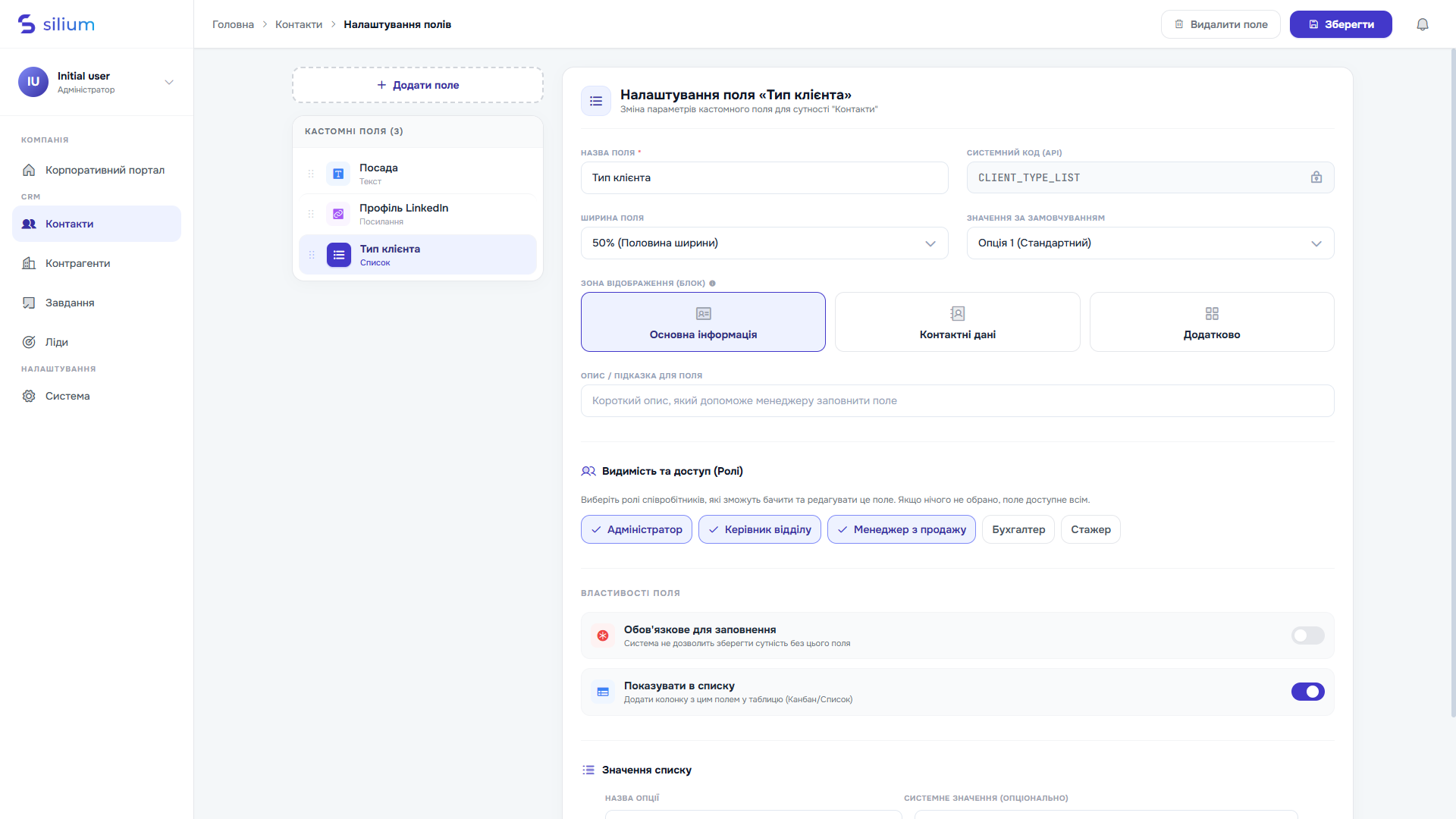Deselect the Менеджер з продажу role chip
The width and height of the screenshot is (1456, 819).
[902, 529]
